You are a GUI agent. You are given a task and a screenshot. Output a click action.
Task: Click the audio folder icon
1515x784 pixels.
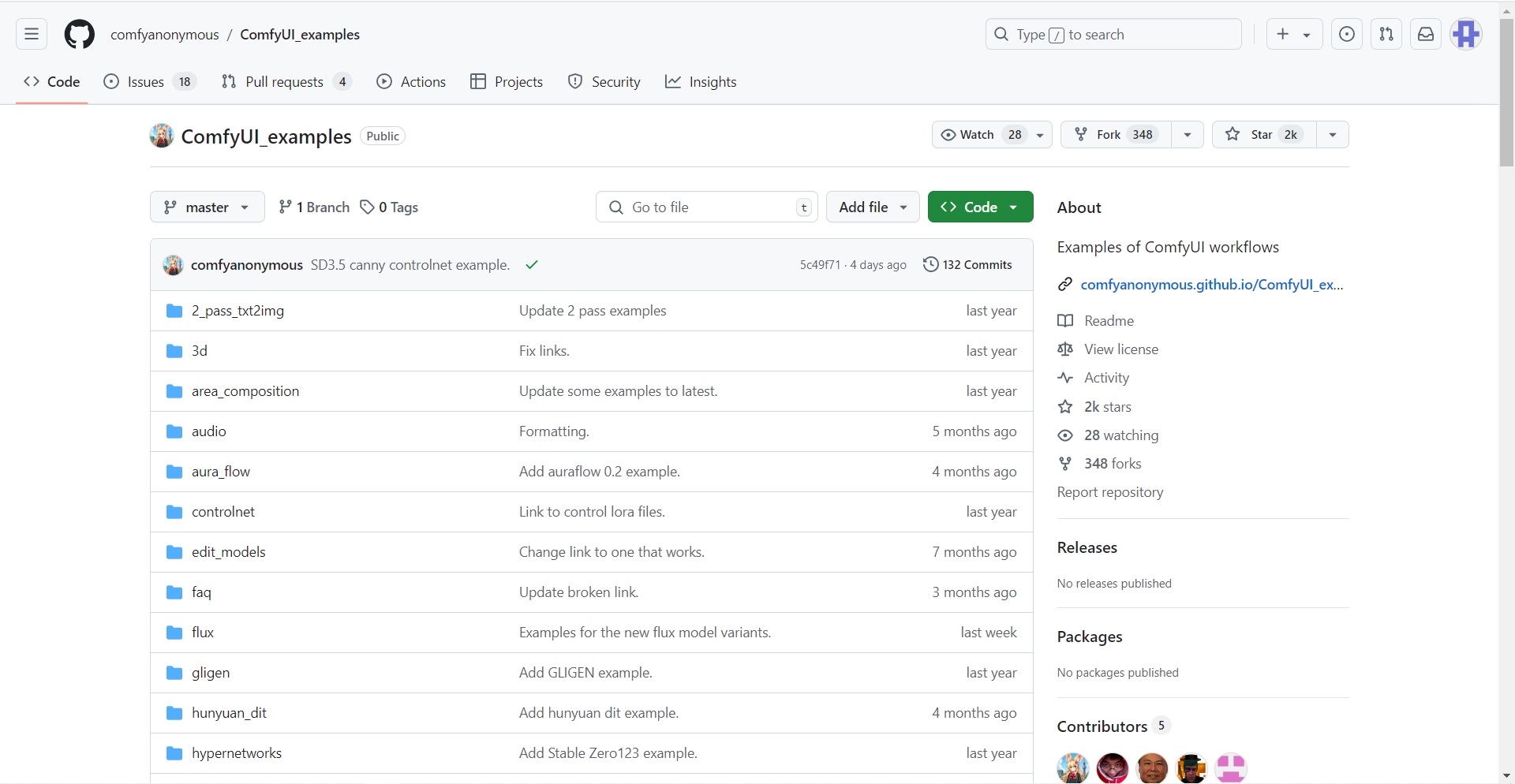[x=174, y=431]
